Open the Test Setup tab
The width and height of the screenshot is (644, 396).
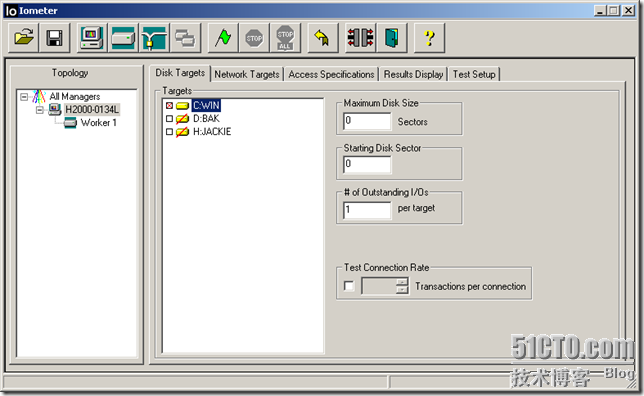point(474,74)
